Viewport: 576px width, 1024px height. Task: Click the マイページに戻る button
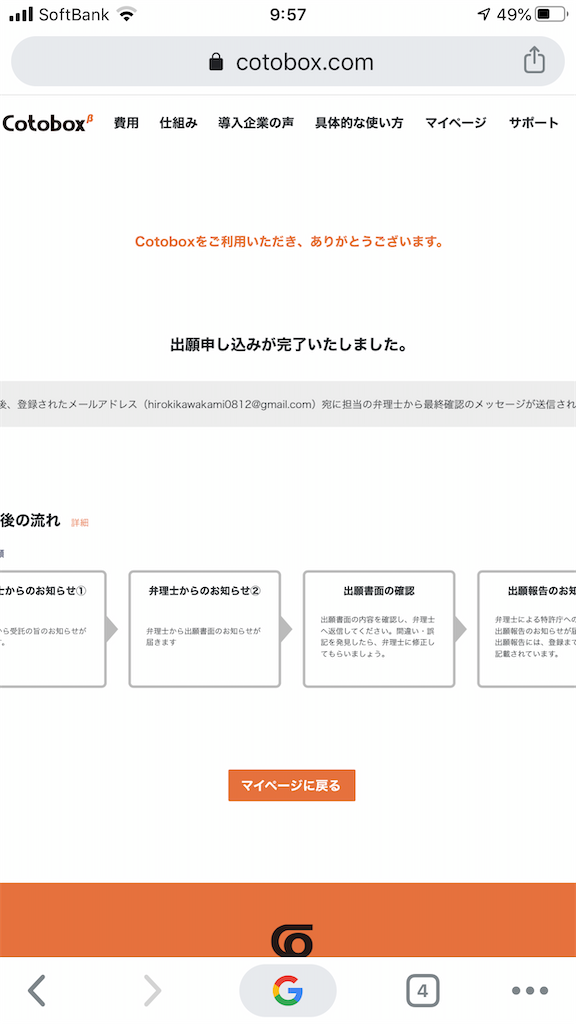(x=291, y=785)
